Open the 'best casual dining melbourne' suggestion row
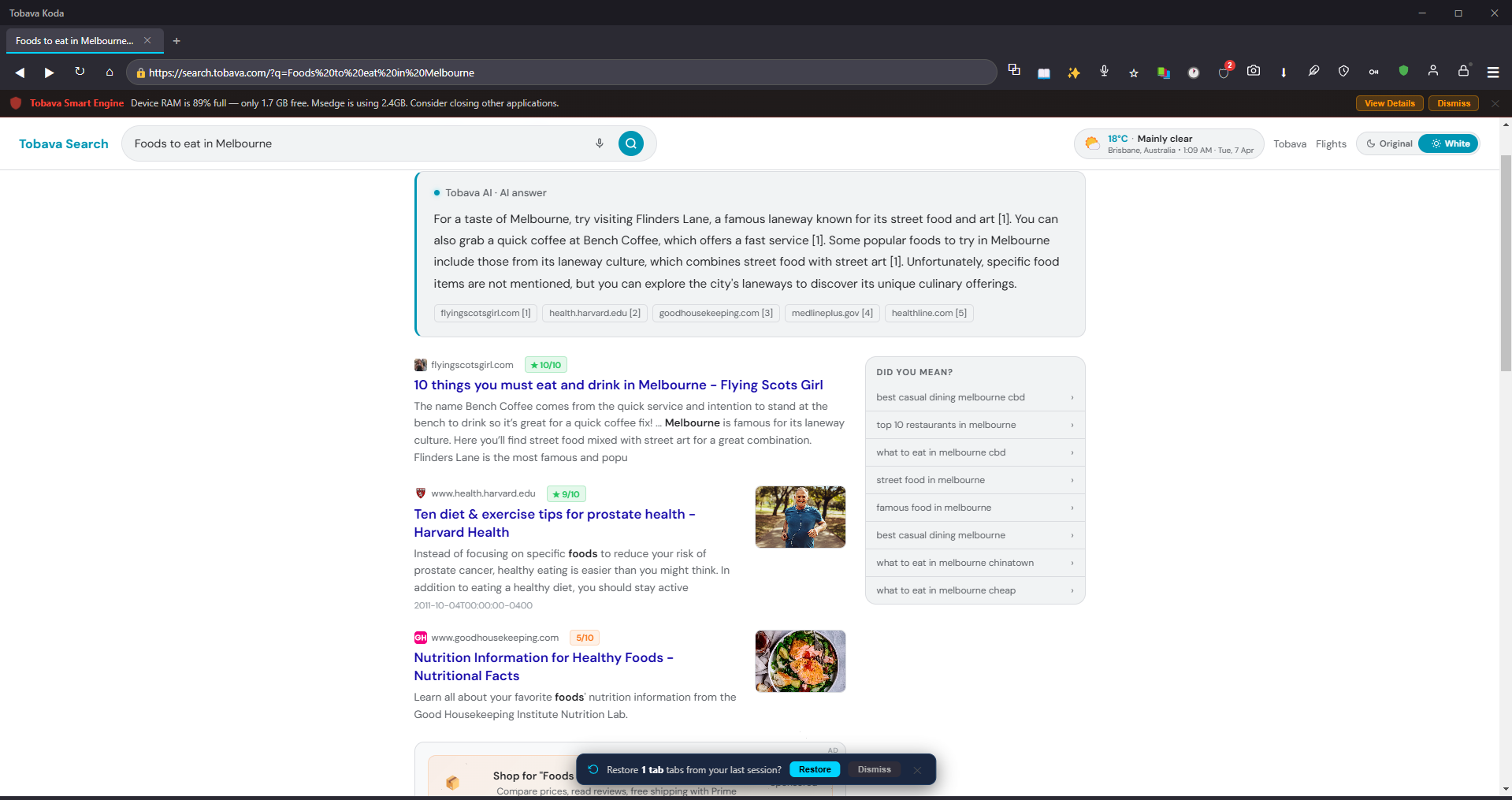Screen dimensions: 1512x800 coord(975,535)
